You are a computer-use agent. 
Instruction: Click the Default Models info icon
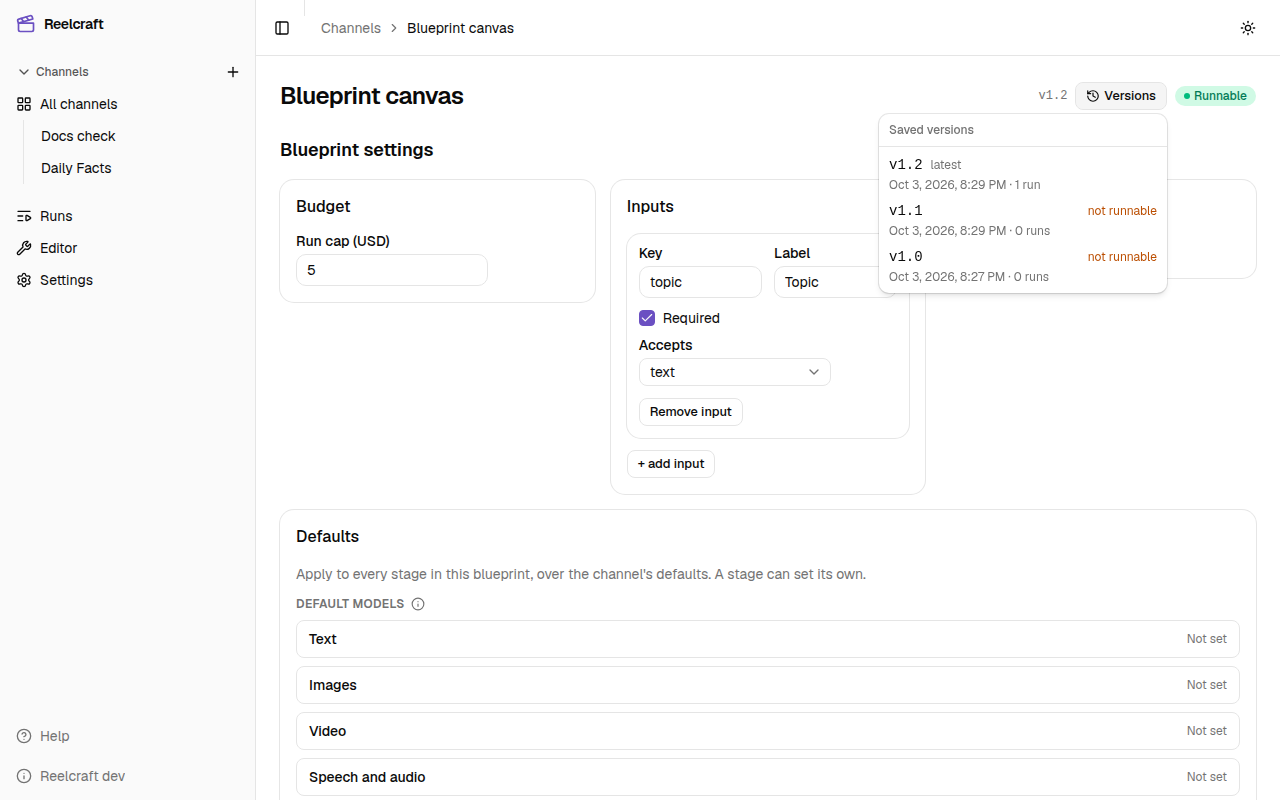pos(418,604)
